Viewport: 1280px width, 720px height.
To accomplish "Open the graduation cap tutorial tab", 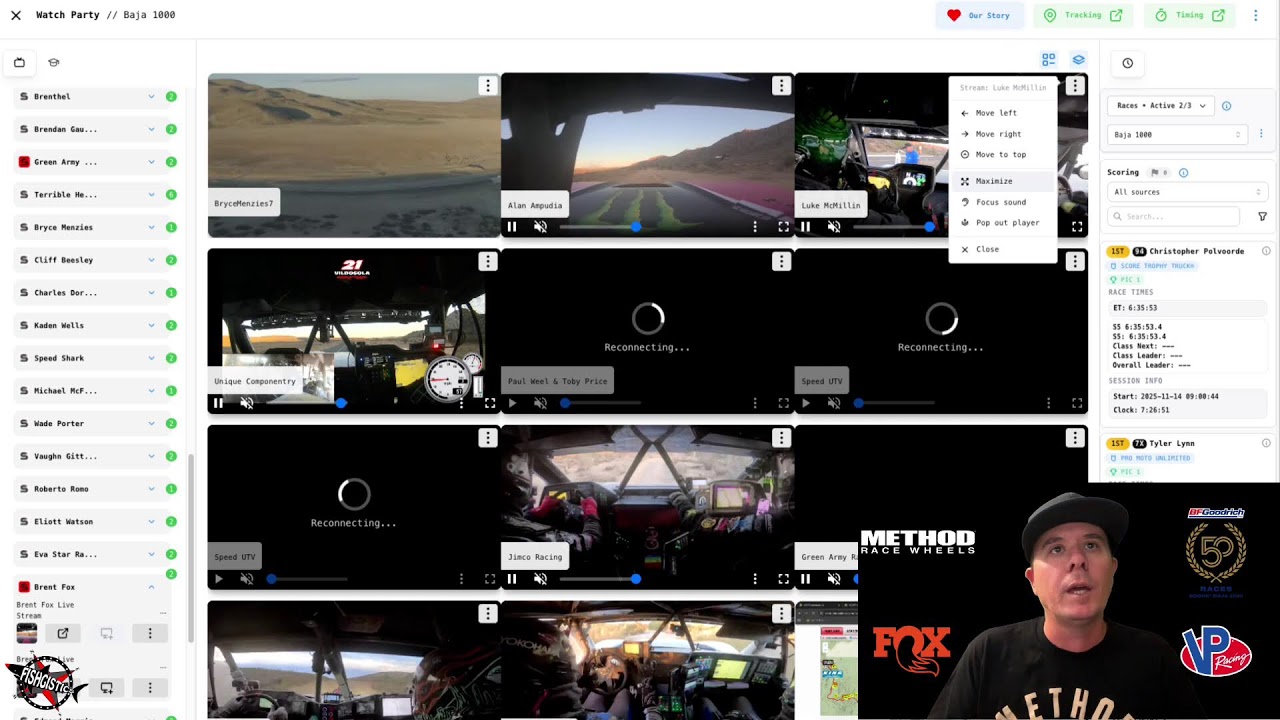I will click(54, 63).
